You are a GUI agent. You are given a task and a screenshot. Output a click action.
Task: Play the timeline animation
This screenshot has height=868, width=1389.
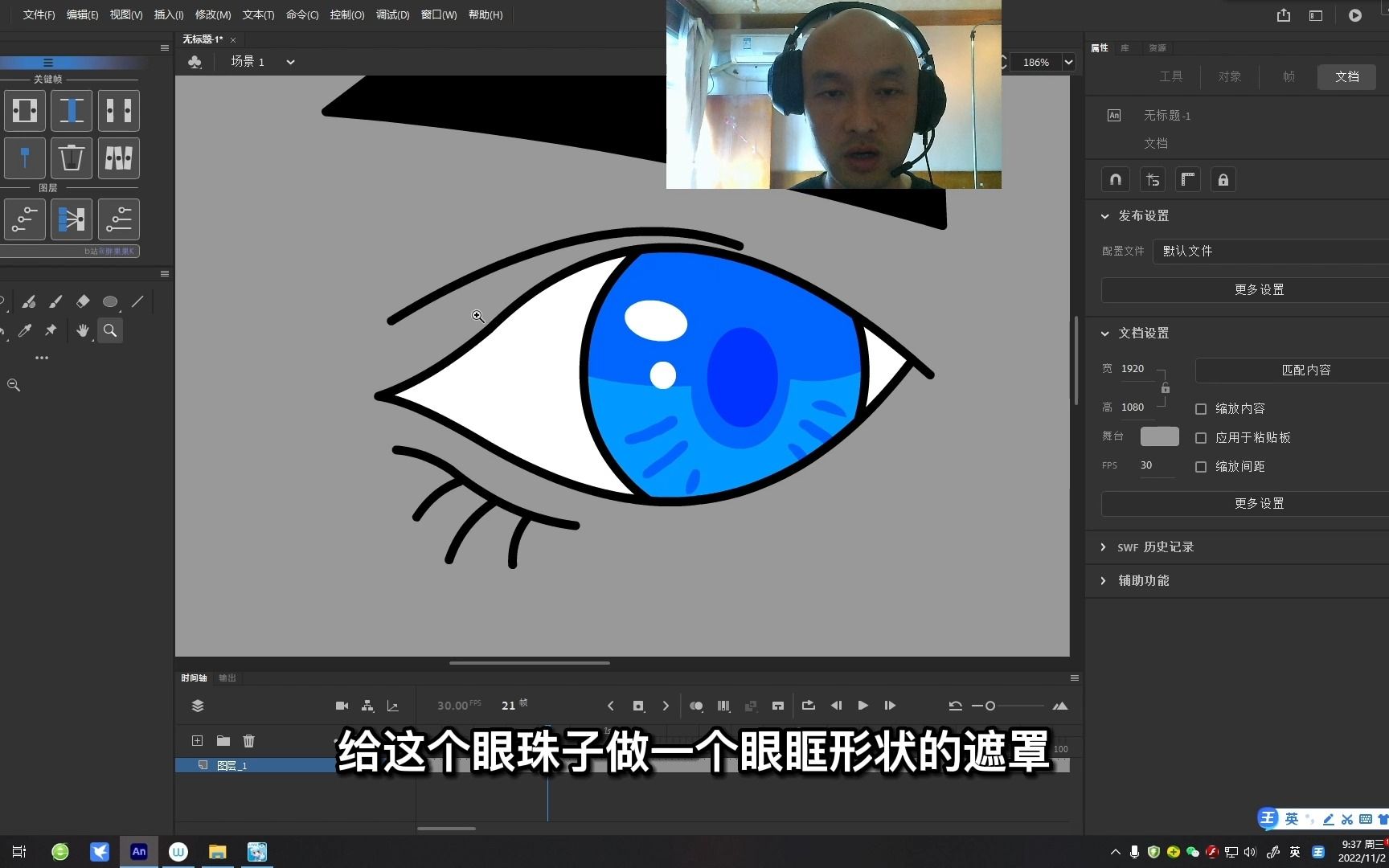tap(862, 706)
